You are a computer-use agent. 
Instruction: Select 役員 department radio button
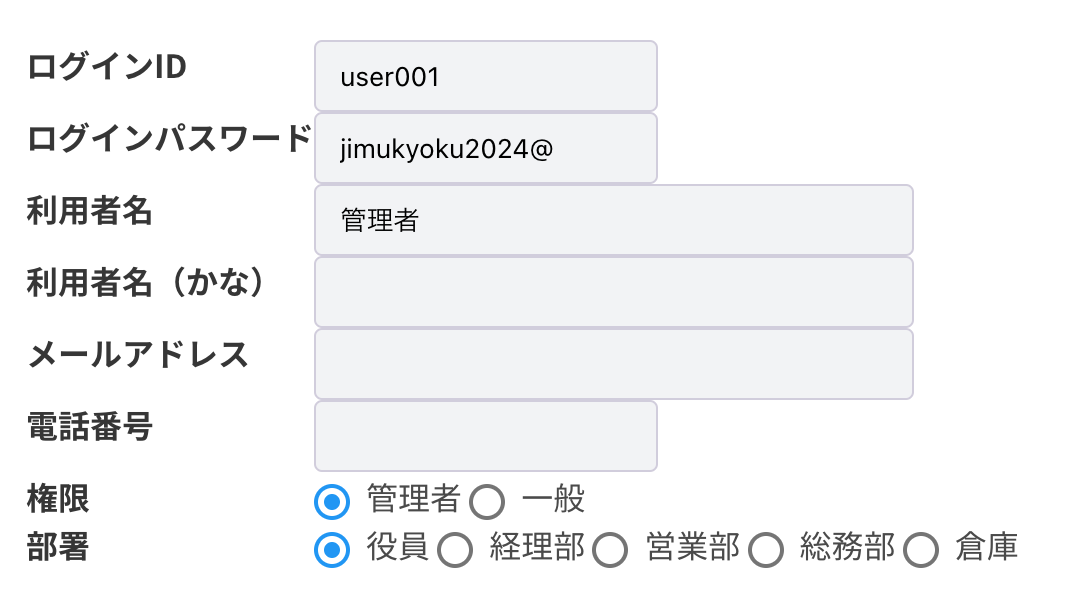tap(332, 549)
